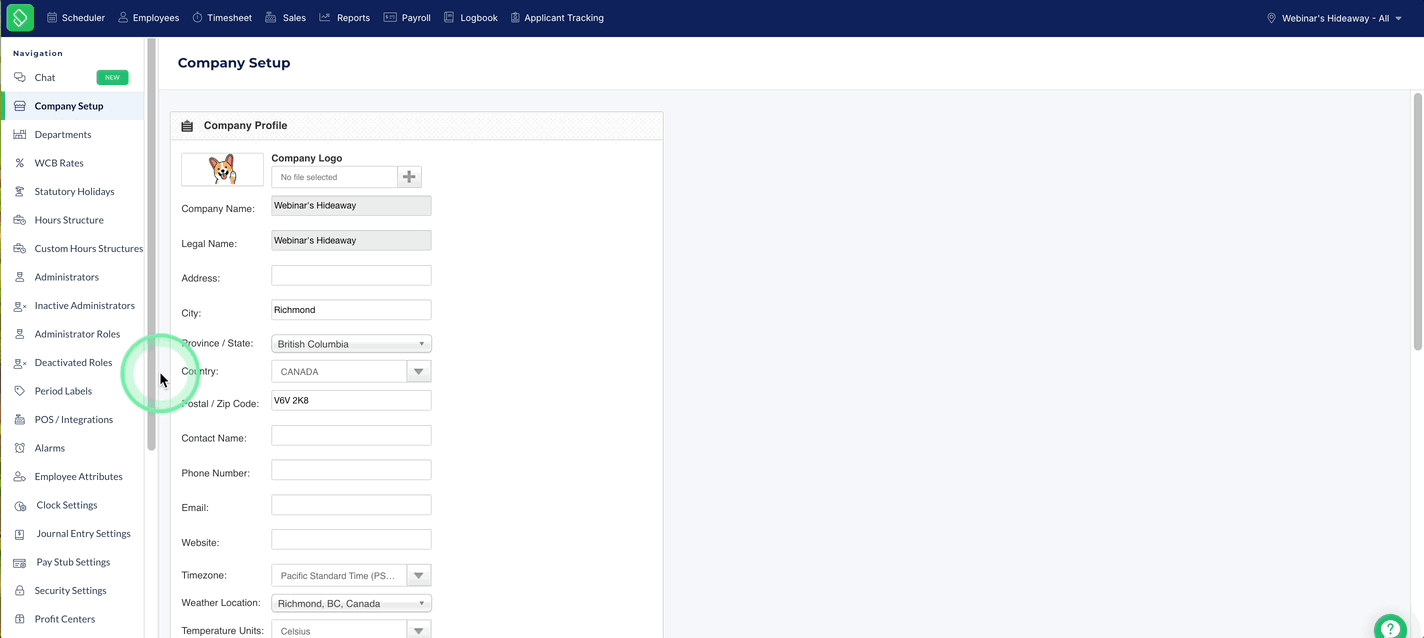Open the Province / State dropdown
This screenshot has width=1424, height=638.
pyautogui.click(x=351, y=344)
